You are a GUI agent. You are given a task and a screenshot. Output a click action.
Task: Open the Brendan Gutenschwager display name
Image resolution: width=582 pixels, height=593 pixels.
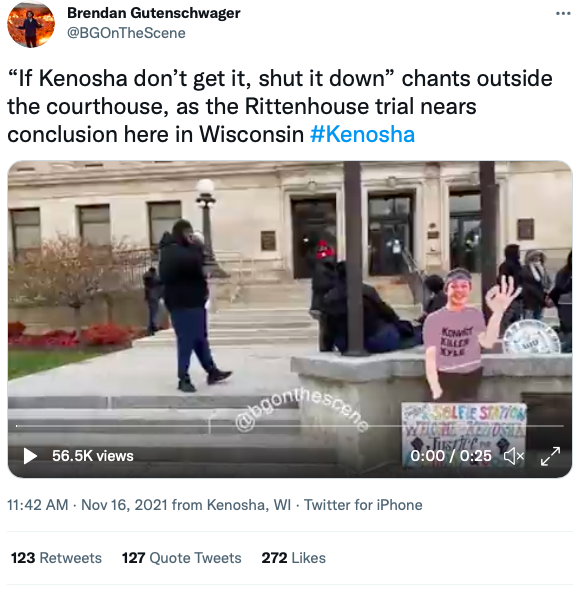click(154, 13)
